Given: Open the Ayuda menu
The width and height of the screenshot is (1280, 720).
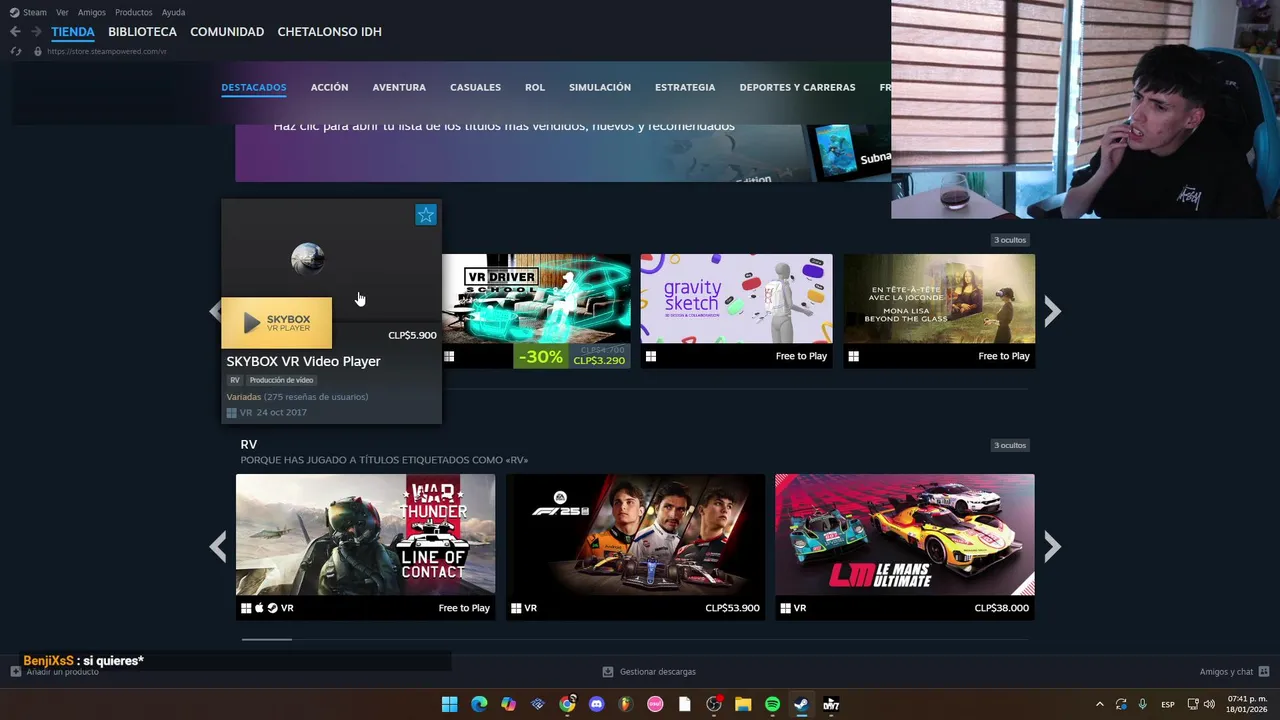Looking at the screenshot, I should [x=173, y=12].
